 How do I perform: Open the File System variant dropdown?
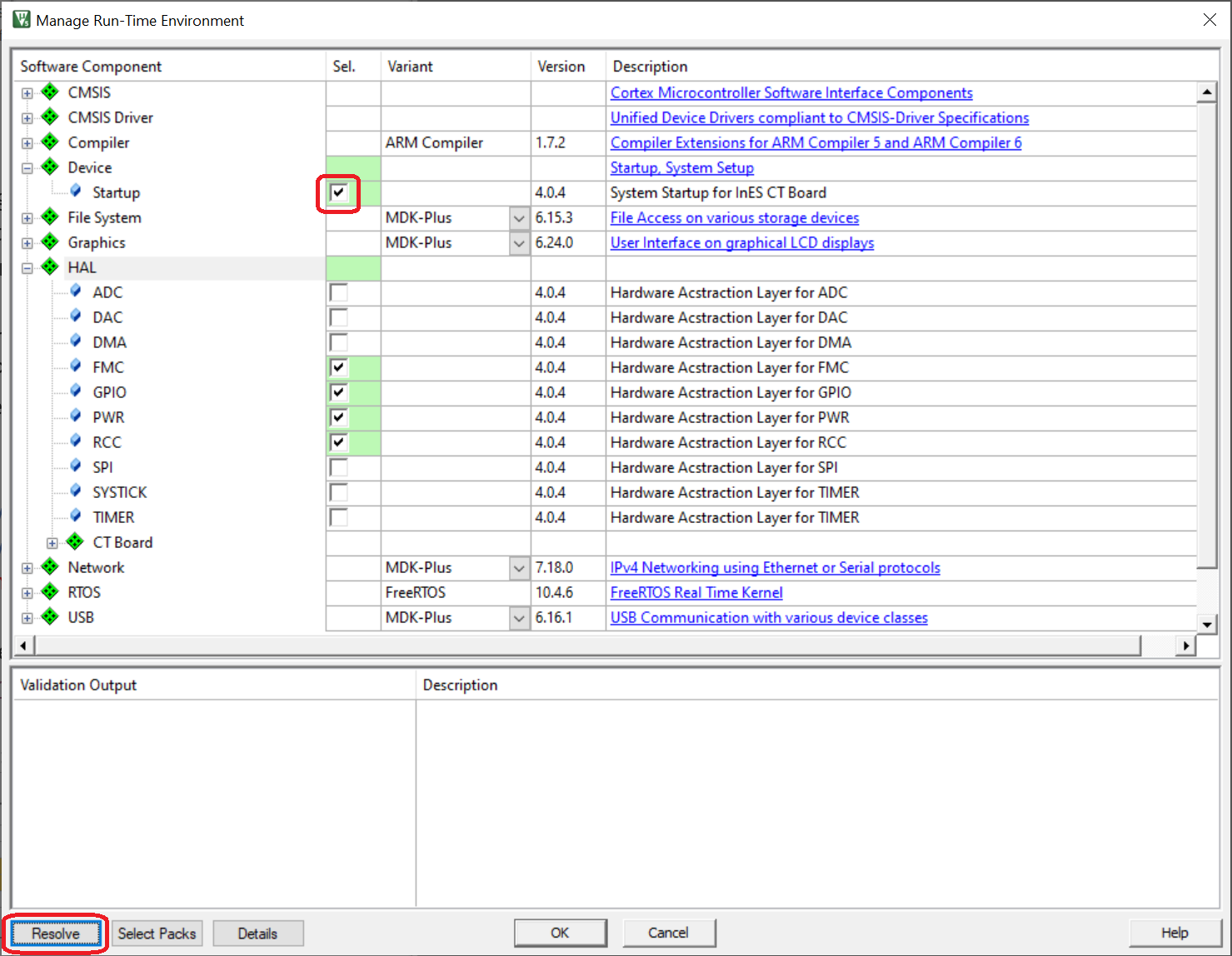pos(519,218)
